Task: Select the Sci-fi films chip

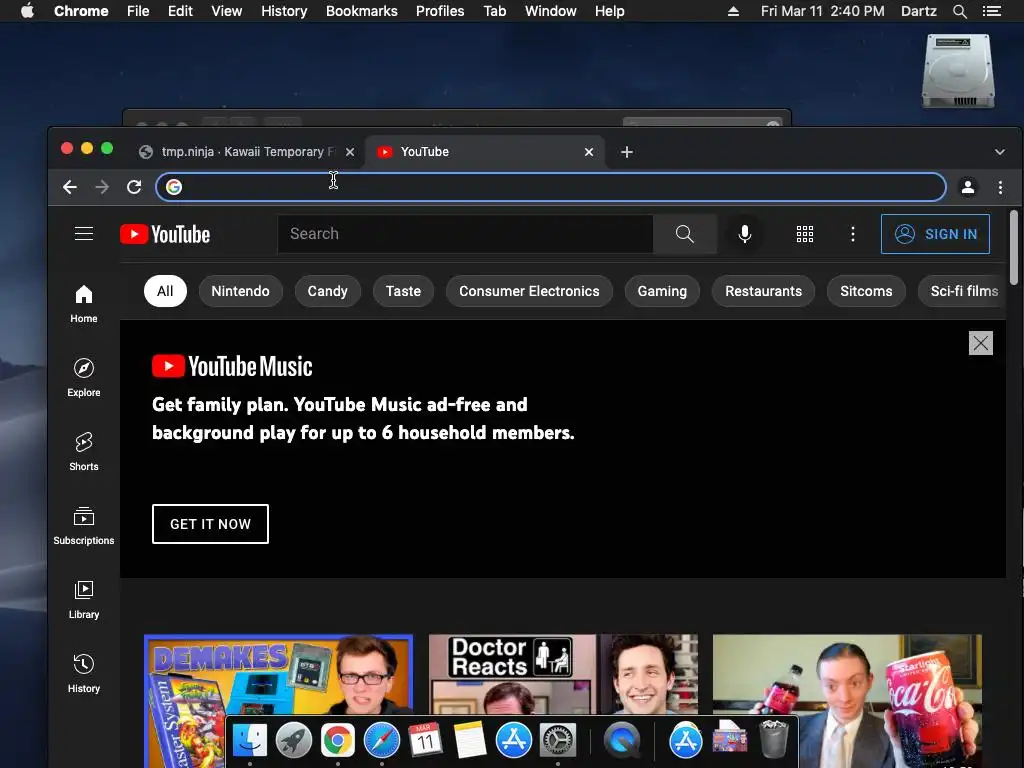Action: click(x=963, y=291)
